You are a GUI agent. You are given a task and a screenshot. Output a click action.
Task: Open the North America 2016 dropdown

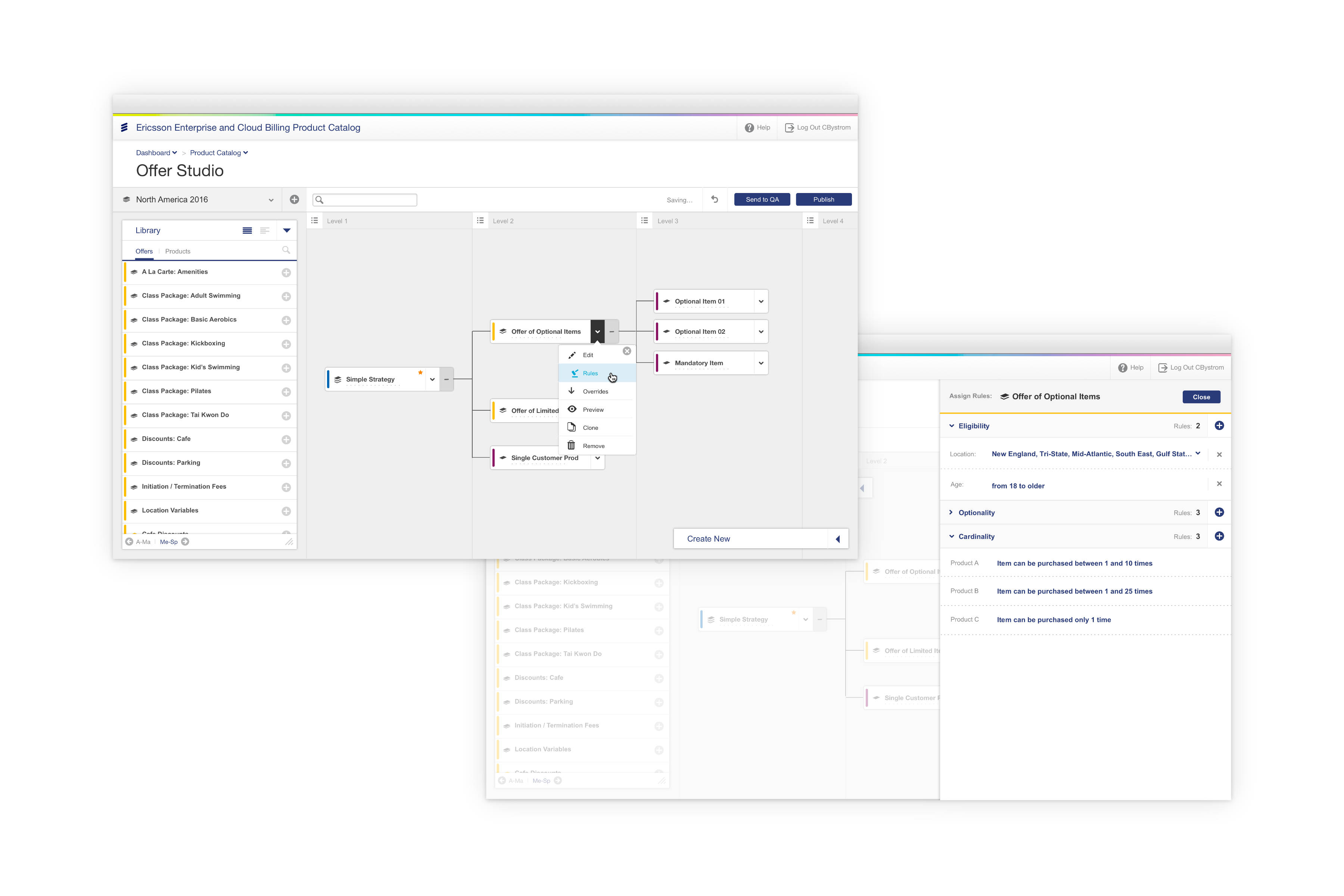point(271,200)
